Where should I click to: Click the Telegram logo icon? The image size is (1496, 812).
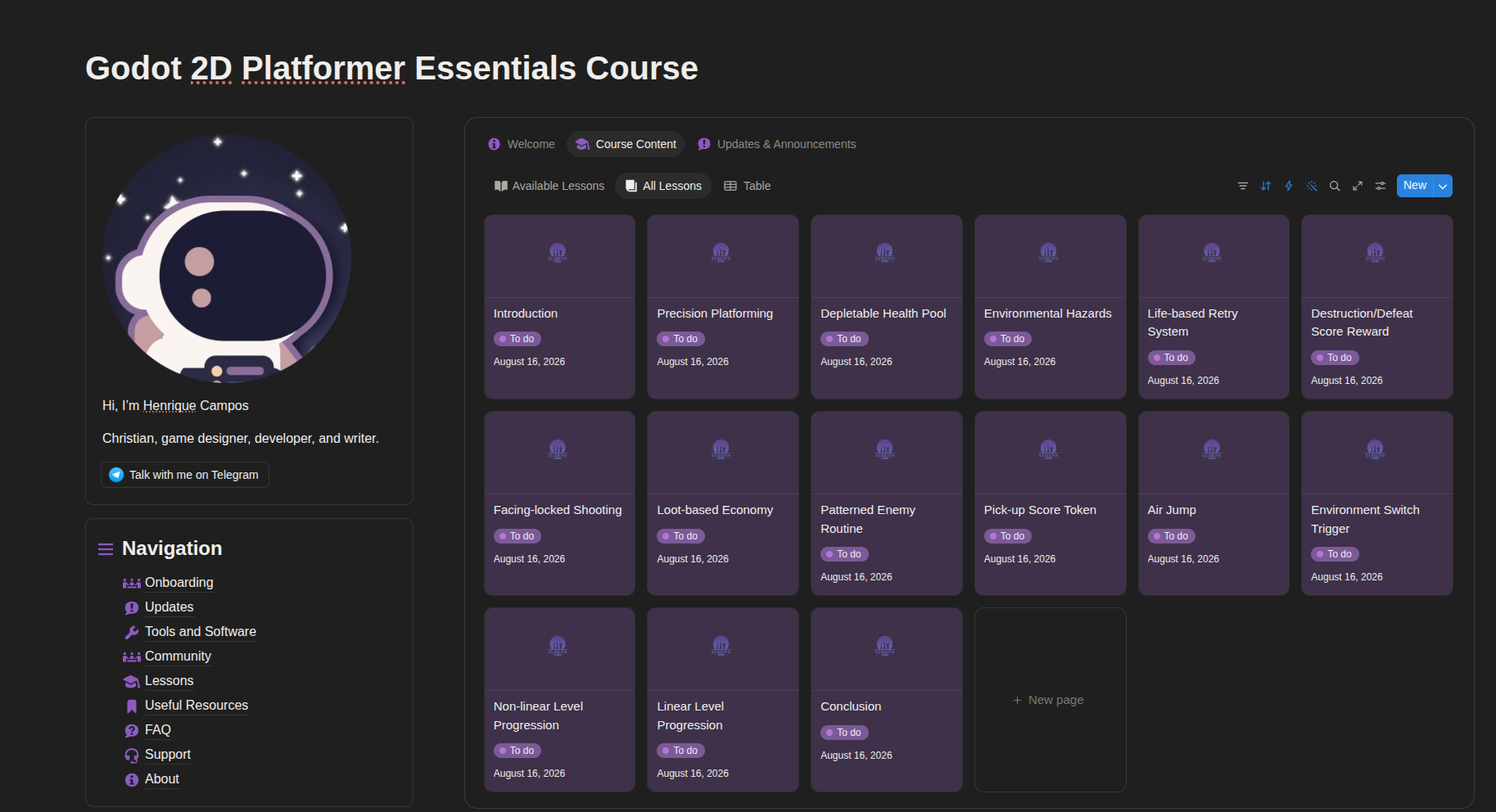(116, 475)
